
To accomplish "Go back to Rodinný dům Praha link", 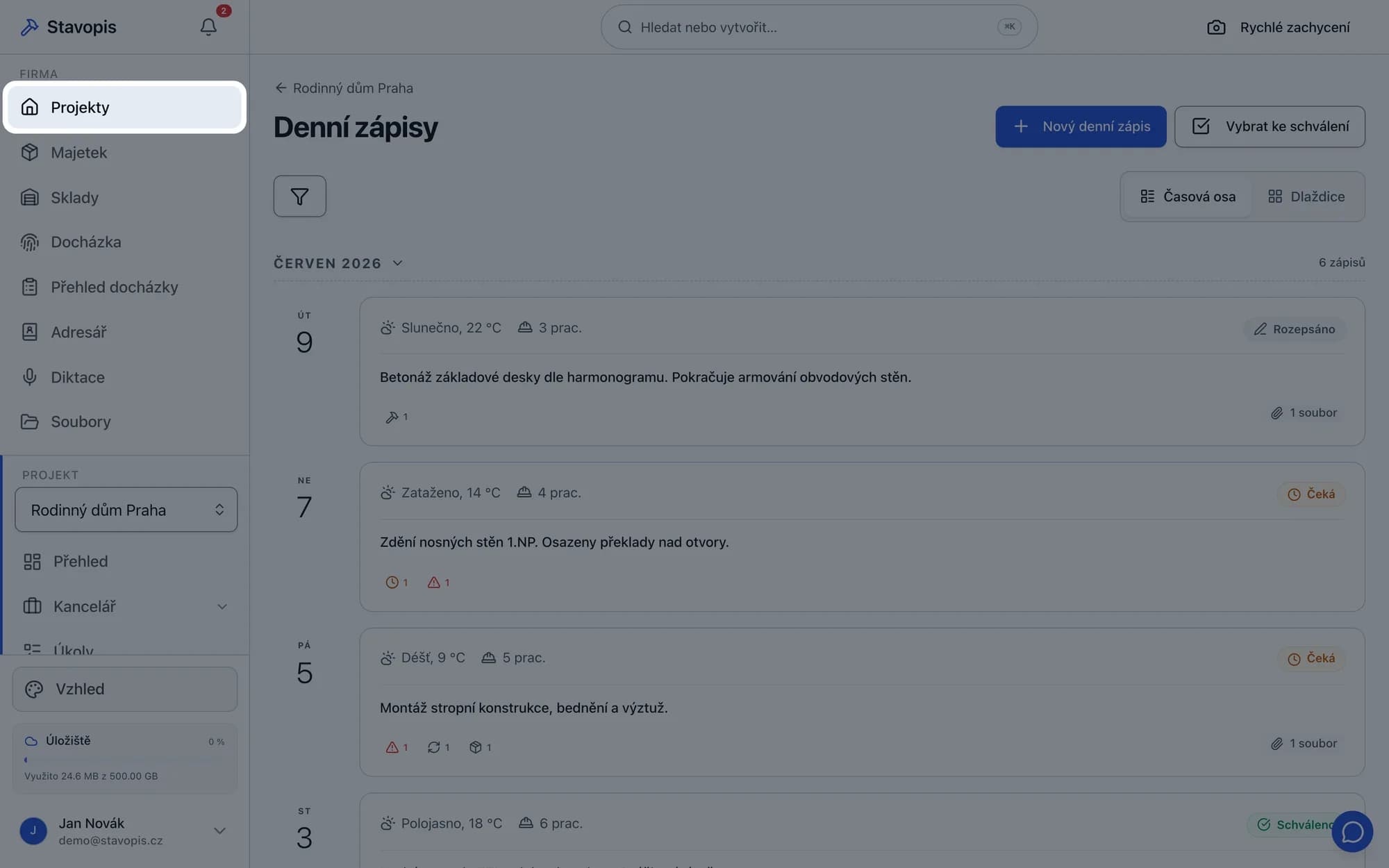I will [344, 88].
